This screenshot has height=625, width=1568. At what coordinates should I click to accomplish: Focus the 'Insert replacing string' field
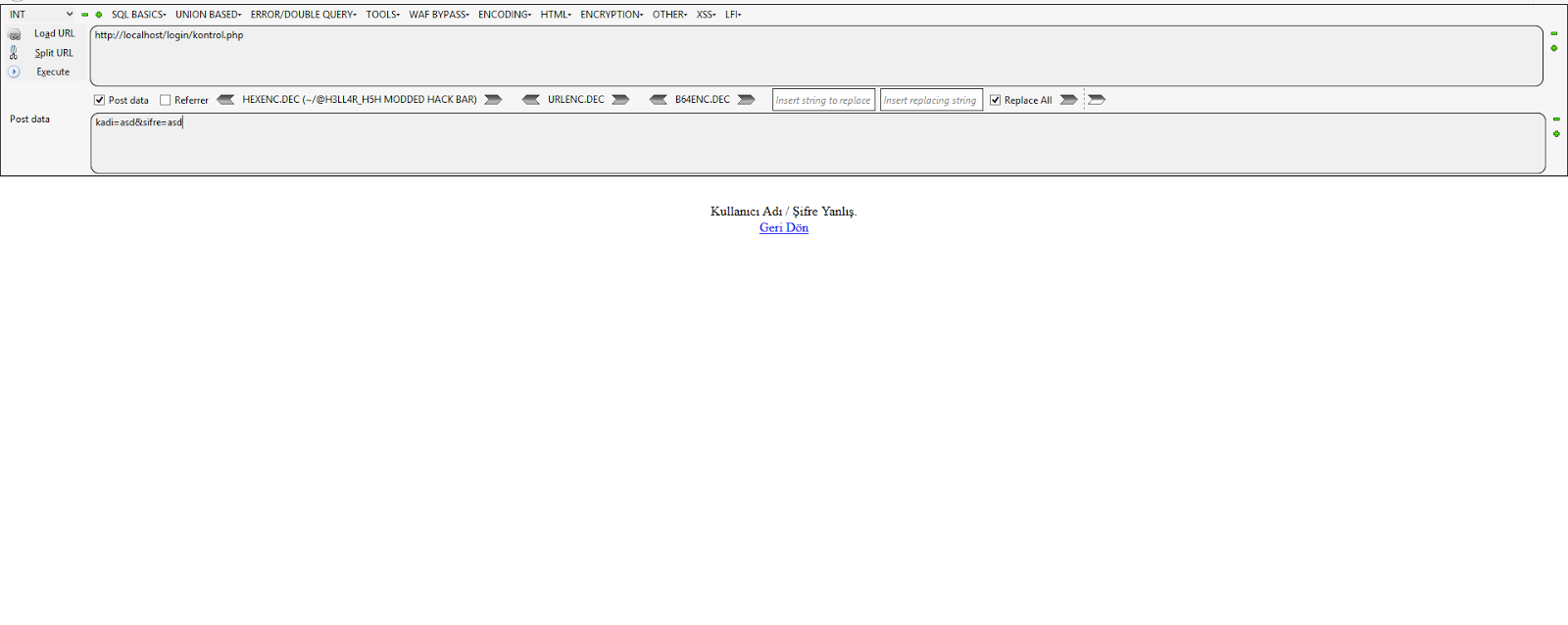[x=931, y=100]
